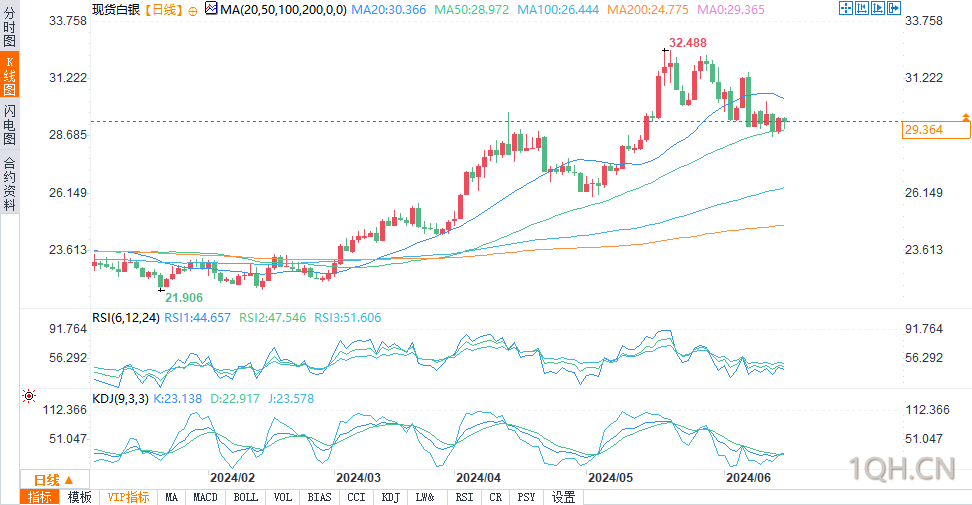Click the jump-to-chart-start icon
The width and height of the screenshot is (972, 505).
(862, 8)
